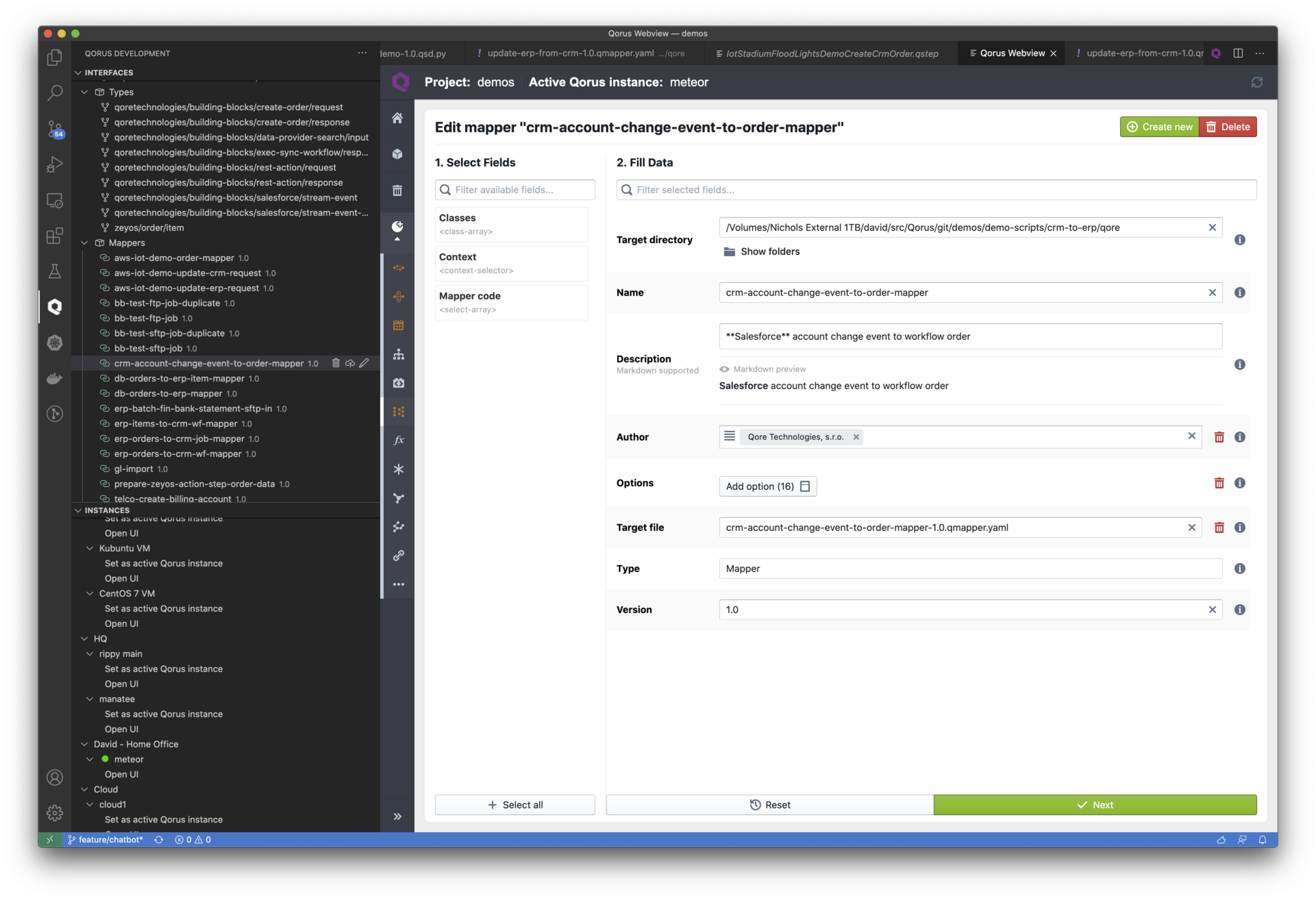Screen dimensions: 1316x898
Task: Collapse the Mappers tree node
Action: click(x=84, y=242)
